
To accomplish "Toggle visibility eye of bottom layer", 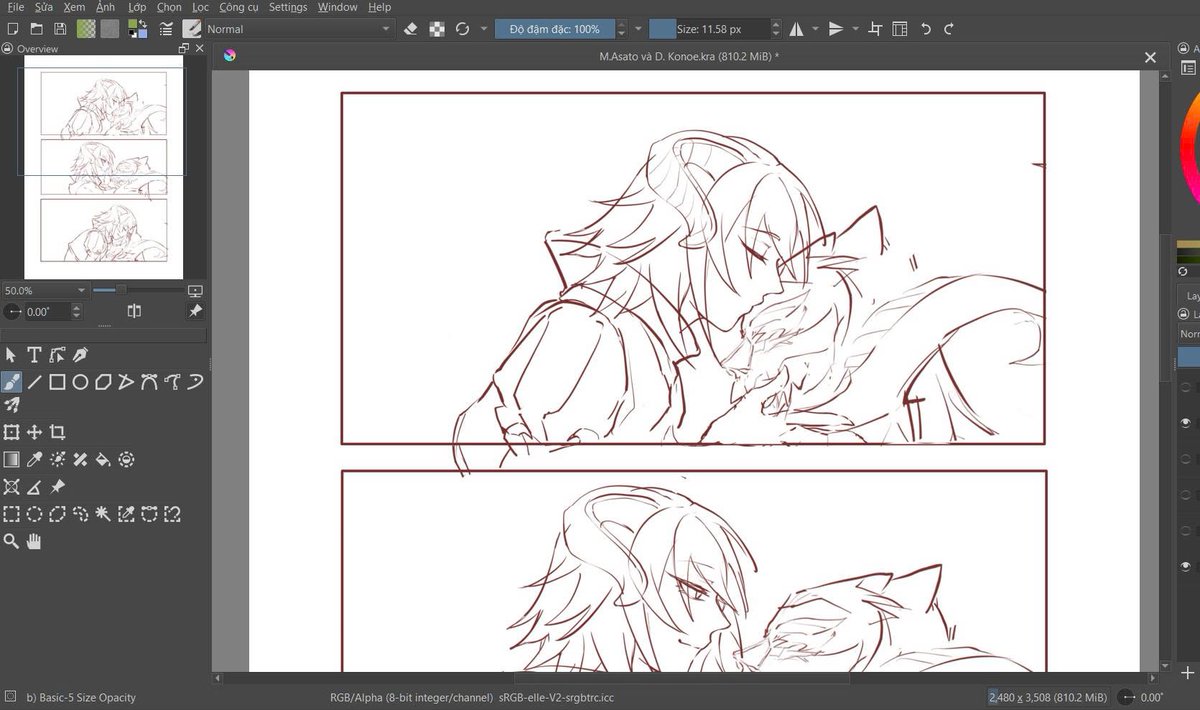I will (1186, 566).
